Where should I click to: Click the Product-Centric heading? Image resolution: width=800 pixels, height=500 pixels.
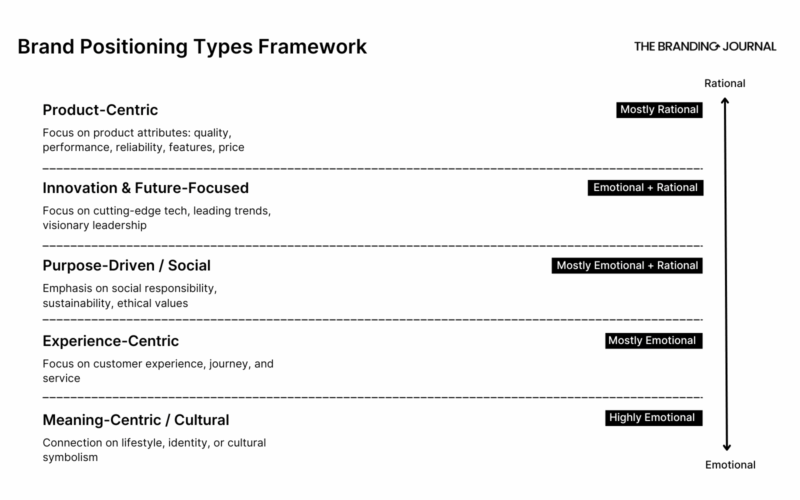[100, 110]
